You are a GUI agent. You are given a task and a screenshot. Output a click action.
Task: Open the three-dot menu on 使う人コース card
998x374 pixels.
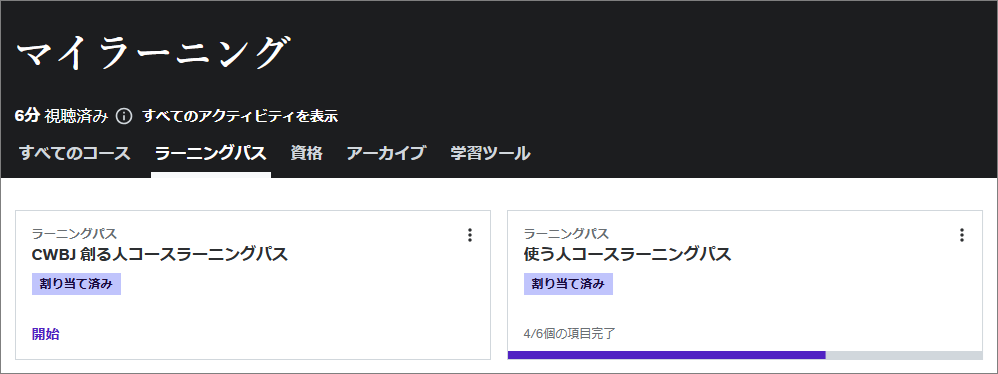tap(962, 235)
